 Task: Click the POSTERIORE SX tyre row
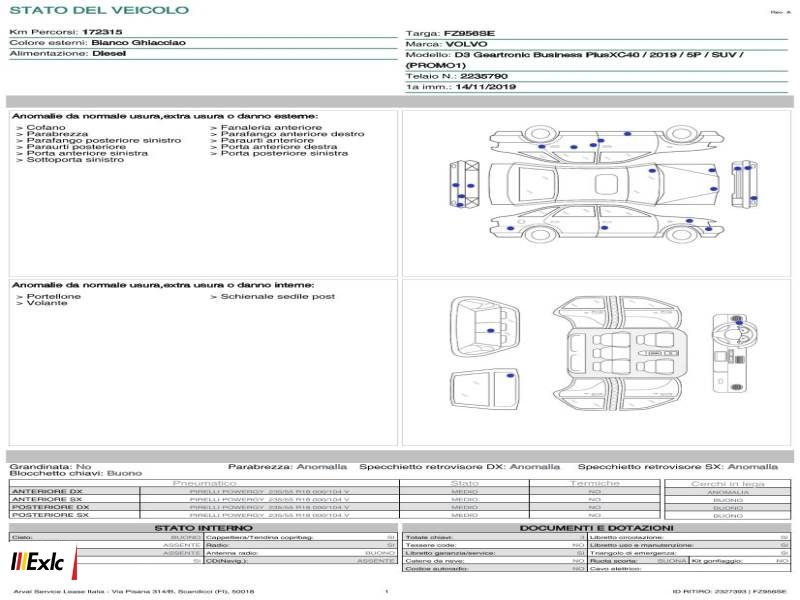click(x=336, y=515)
